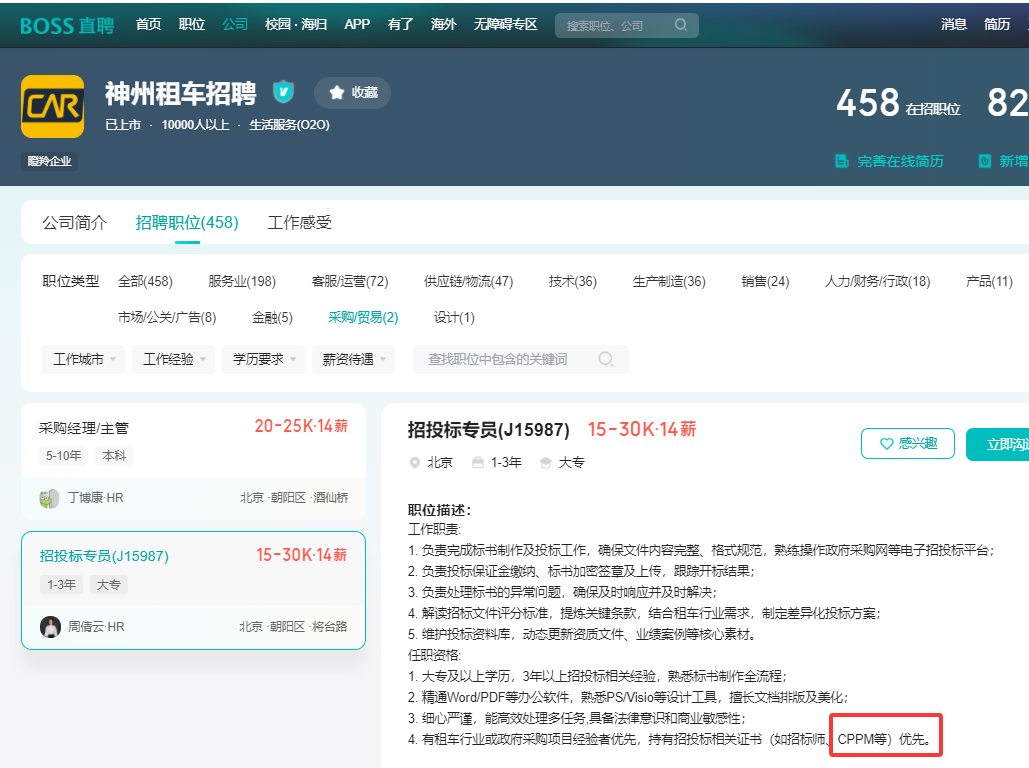Click the 神州租车 CAR company logo
This screenshot has width=1029, height=768.
(52, 104)
